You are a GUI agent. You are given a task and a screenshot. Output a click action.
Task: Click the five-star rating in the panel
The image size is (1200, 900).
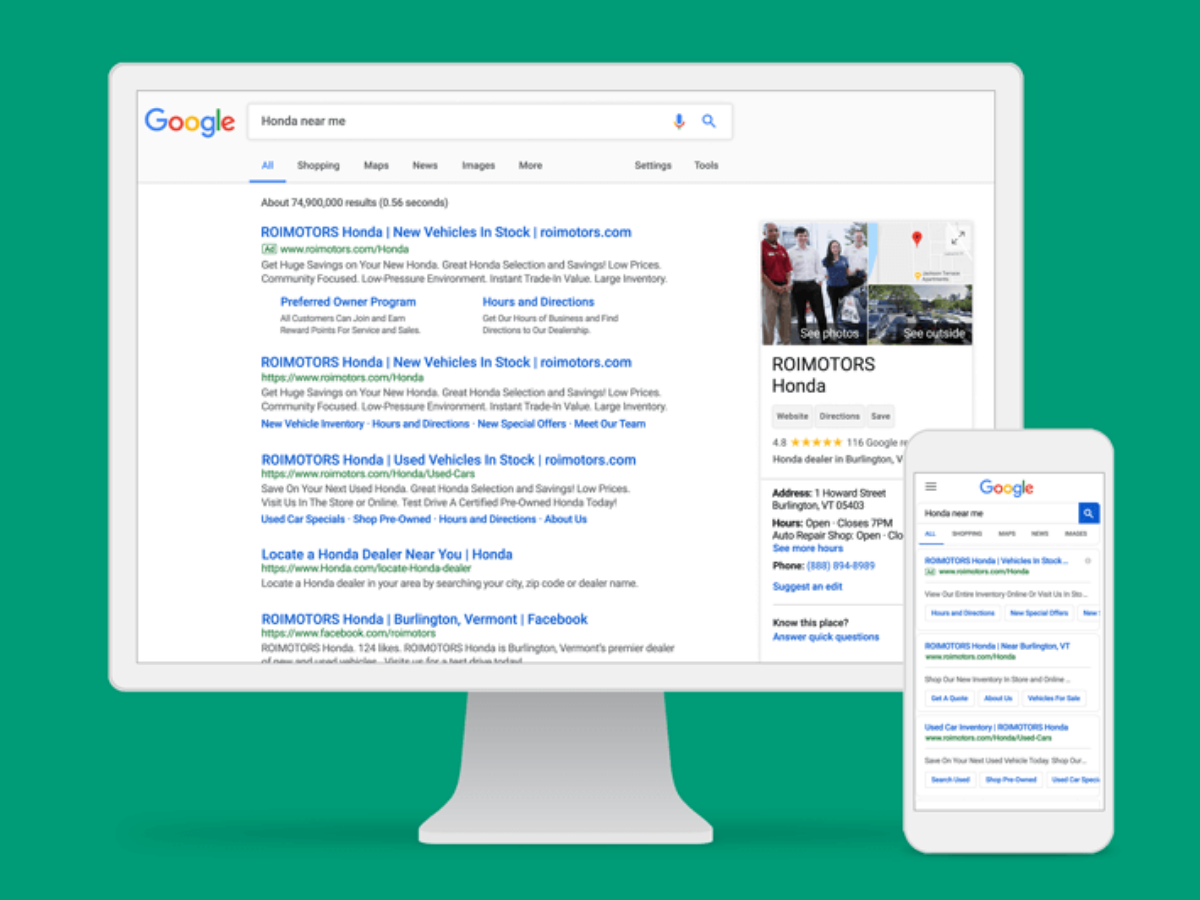tap(816, 441)
